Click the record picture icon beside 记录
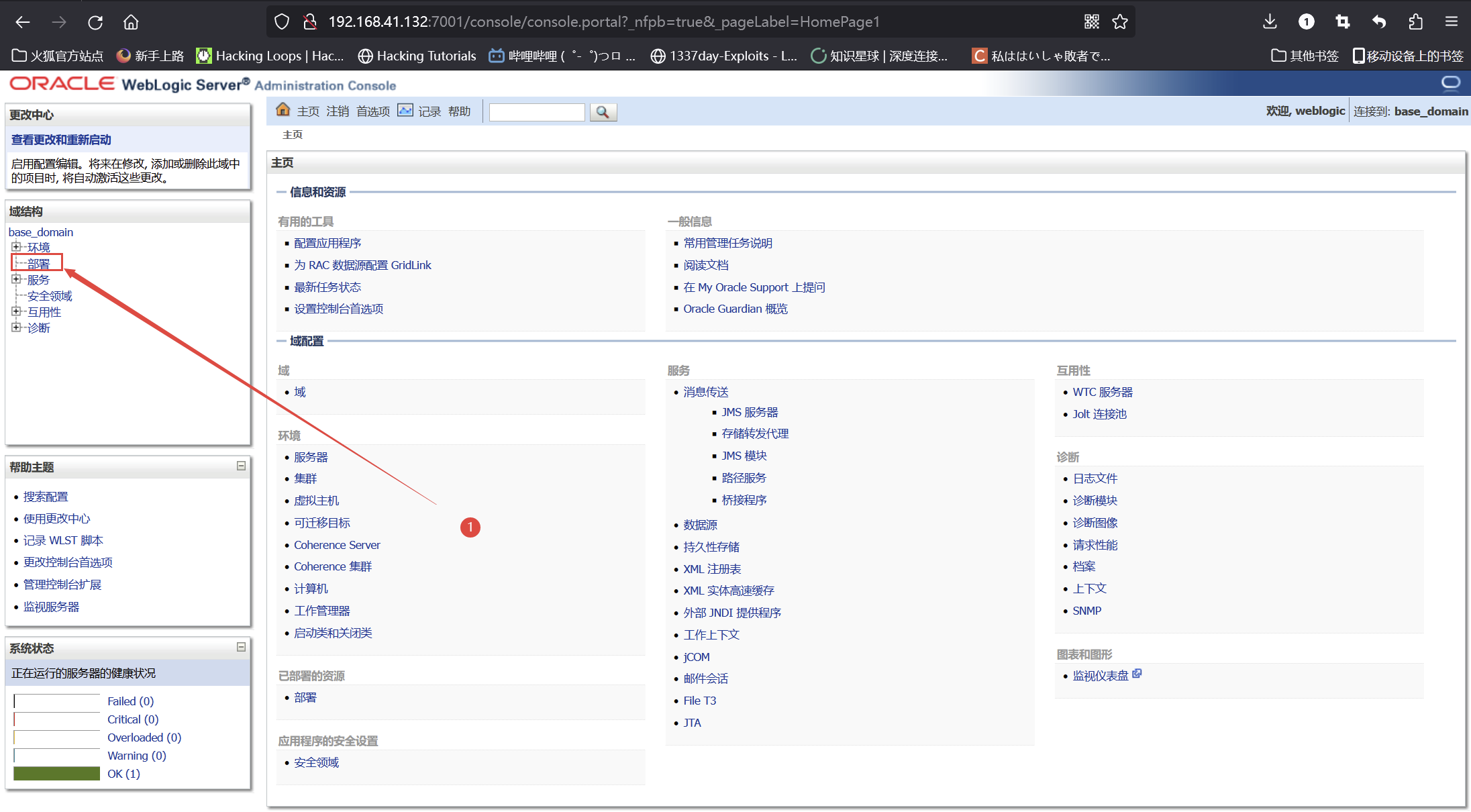The height and width of the screenshot is (812, 1471). (405, 110)
